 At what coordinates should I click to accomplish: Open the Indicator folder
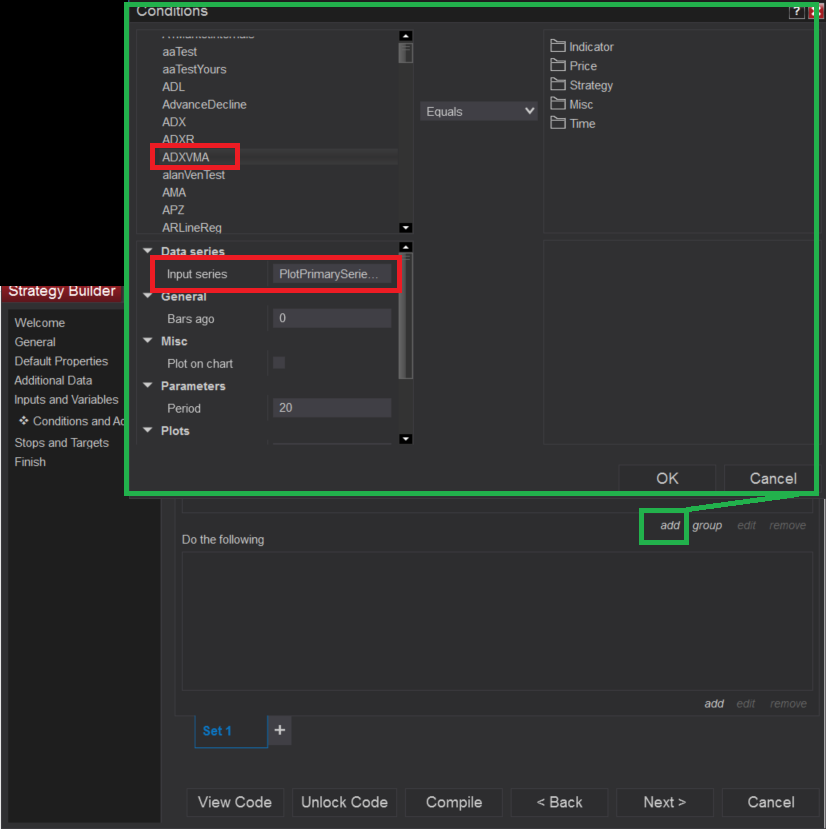[581, 47]
